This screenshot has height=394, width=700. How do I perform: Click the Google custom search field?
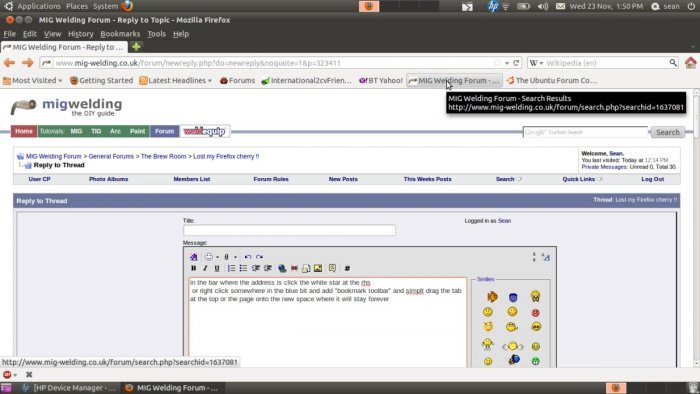point(585,132)
